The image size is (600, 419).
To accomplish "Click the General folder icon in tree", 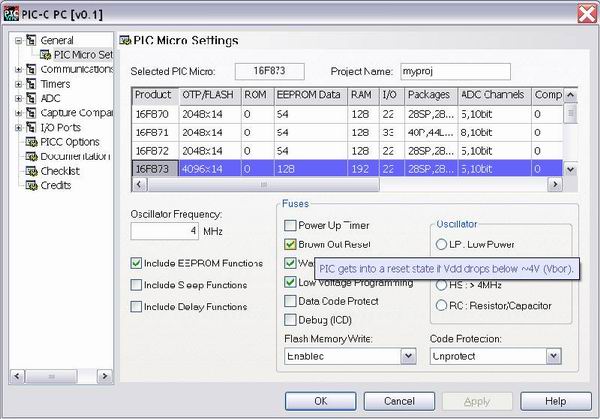I will pyautogui.click(x=31, y=40).
